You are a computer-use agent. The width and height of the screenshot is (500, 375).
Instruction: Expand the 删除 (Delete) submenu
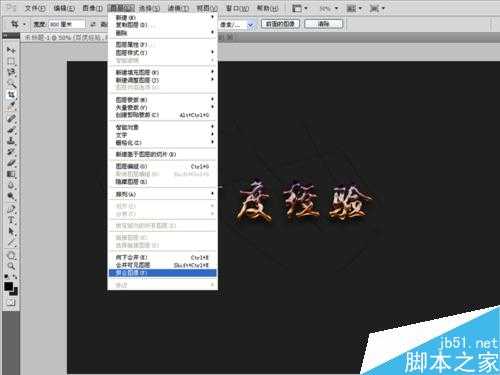(163, 33)
